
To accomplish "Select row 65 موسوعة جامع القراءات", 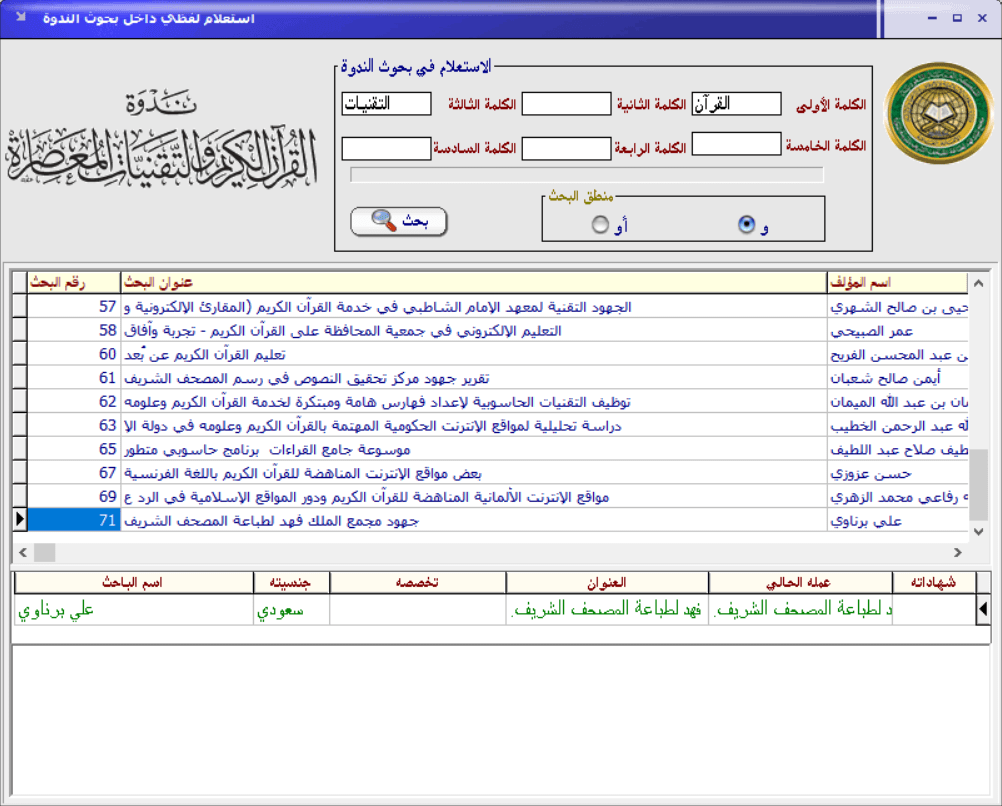I will [491, 449].
